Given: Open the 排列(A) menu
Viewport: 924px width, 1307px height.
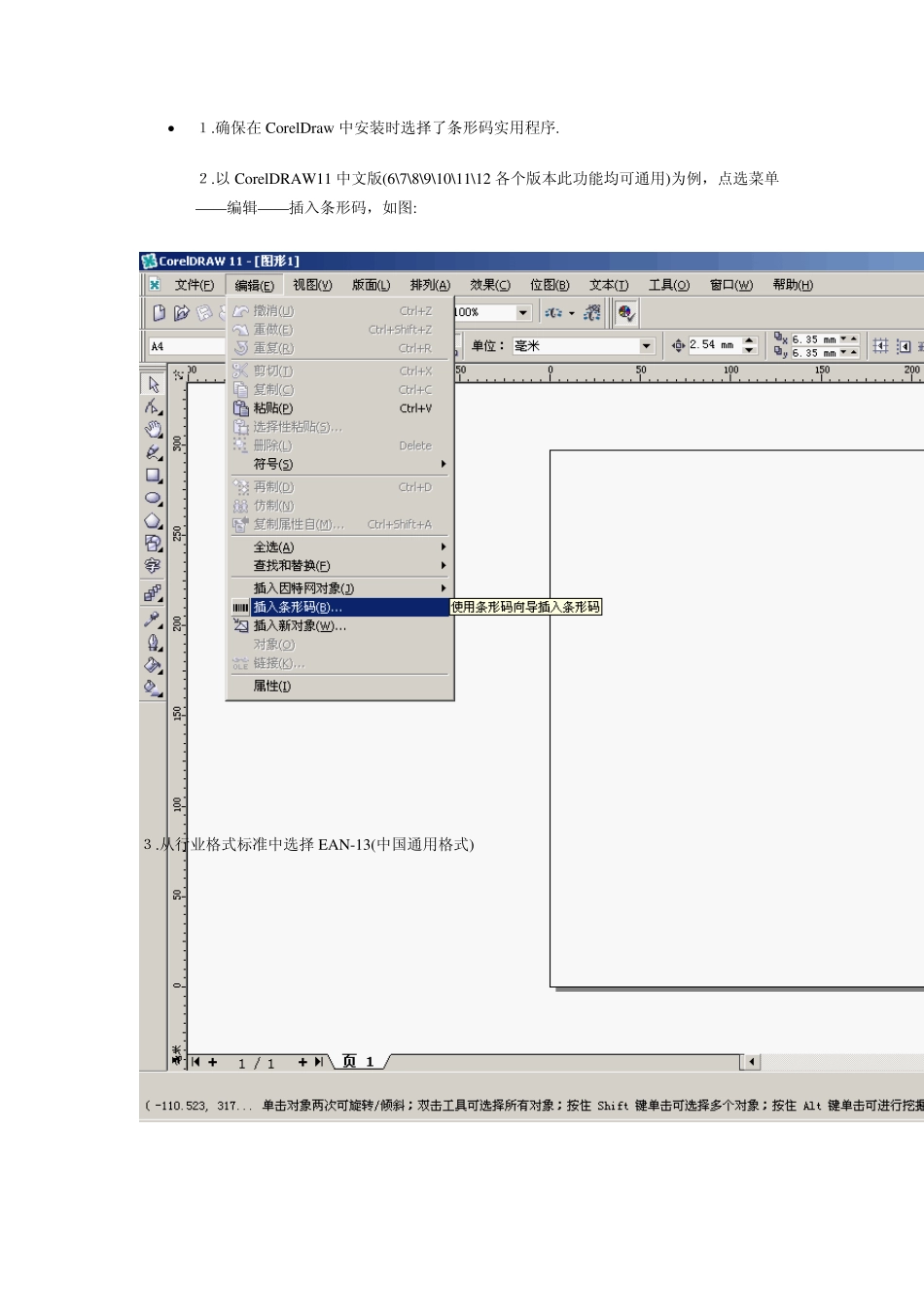Looking at the screenshot, I should [430, 285].
